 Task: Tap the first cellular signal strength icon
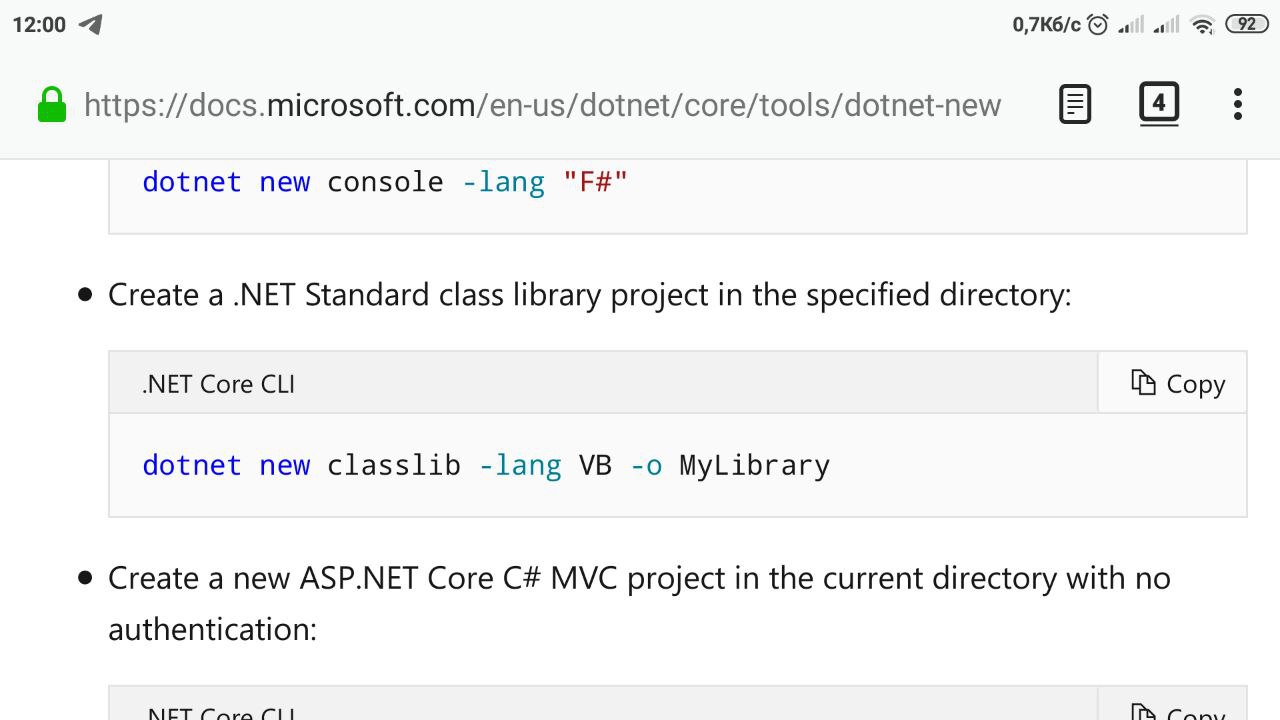click(1131, 25)
